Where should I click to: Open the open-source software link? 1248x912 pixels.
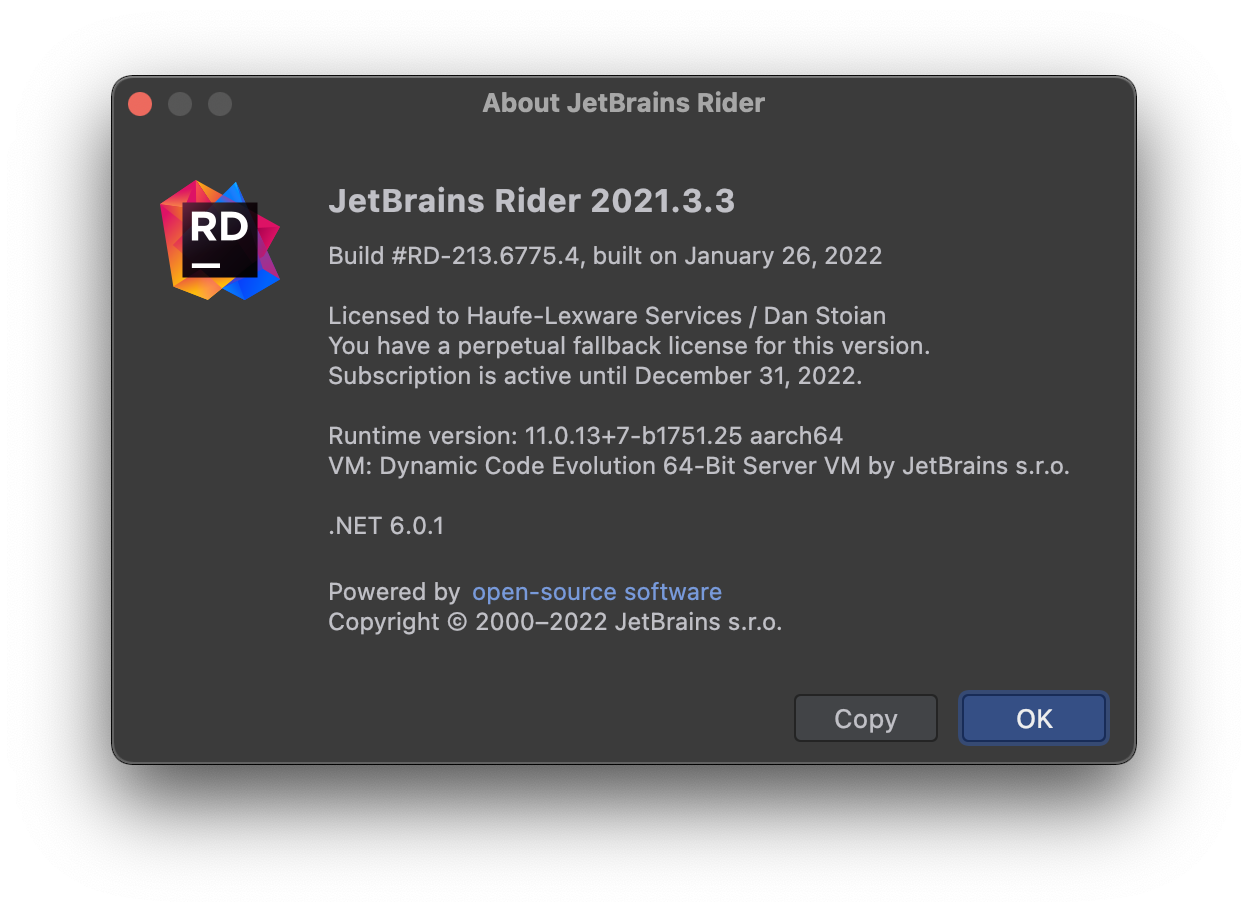coord(597,591)
